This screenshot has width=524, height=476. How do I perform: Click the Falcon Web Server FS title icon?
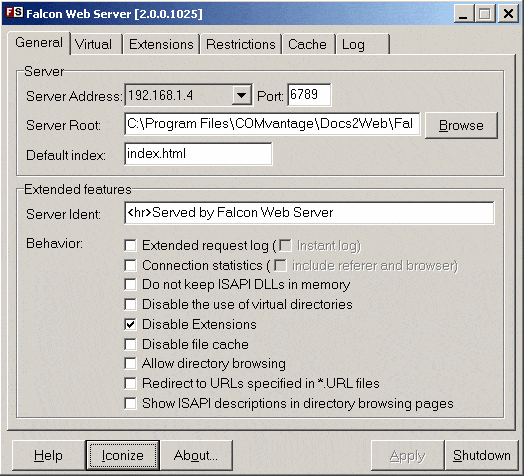click(x=14, y=13)
